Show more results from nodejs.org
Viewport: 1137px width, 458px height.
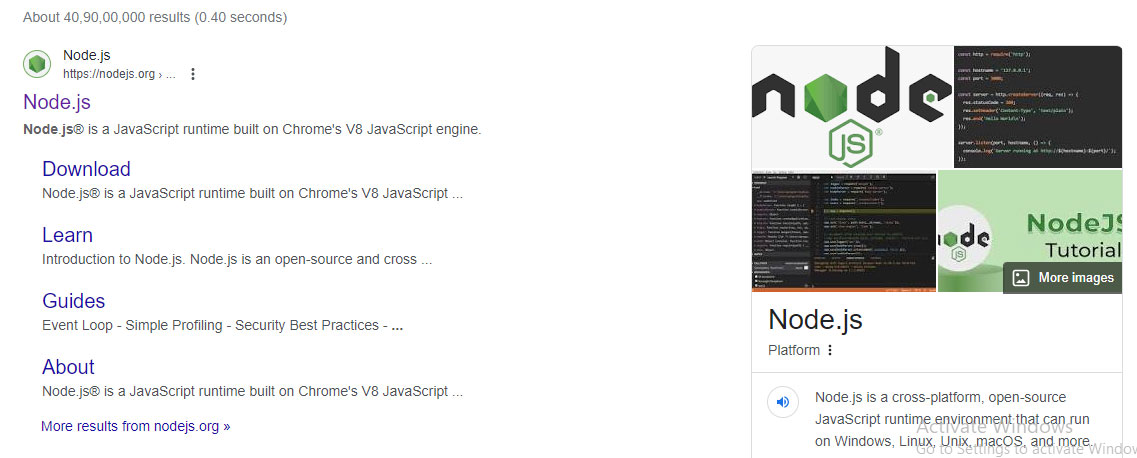135,426
